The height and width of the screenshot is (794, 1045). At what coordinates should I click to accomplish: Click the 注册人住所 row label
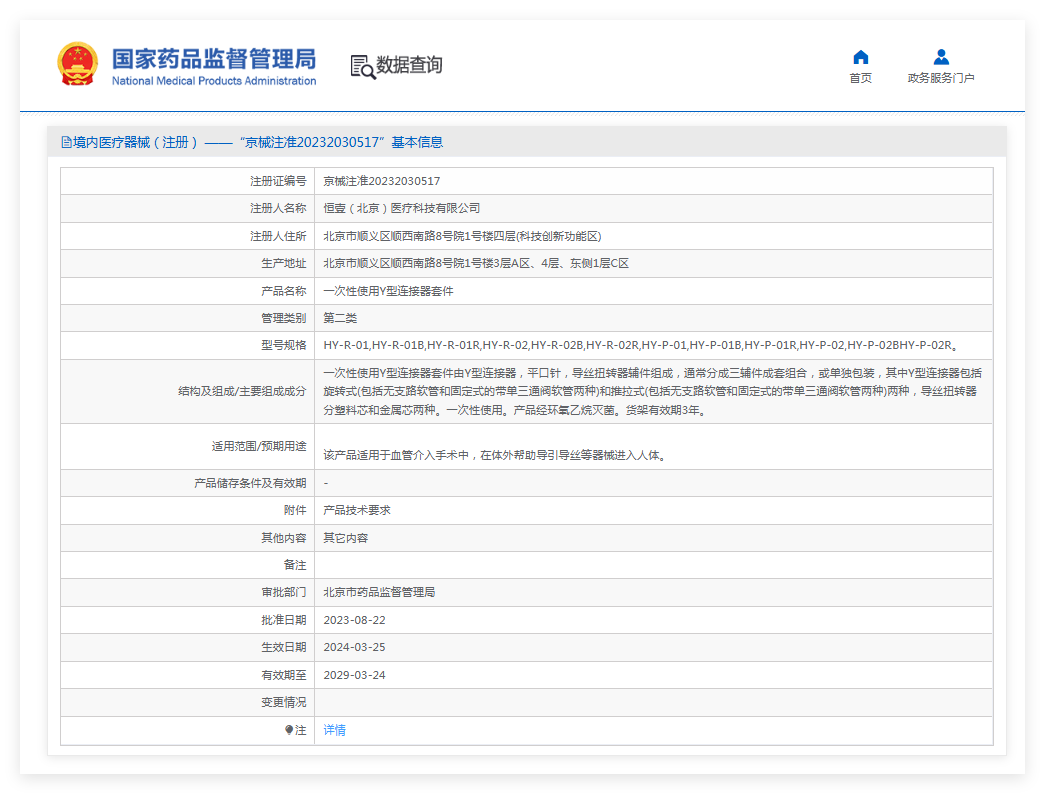pos(278,236)
